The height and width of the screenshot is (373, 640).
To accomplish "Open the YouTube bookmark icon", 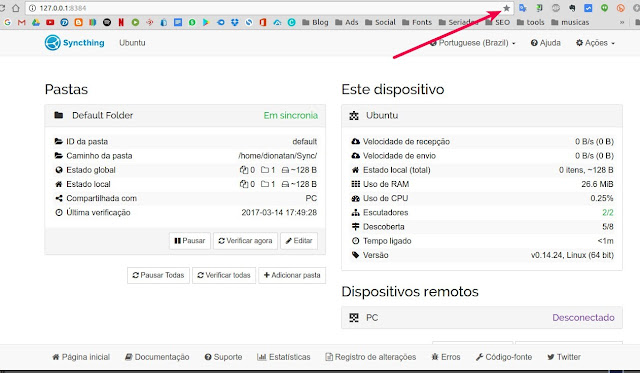I will tap(50, 22).
